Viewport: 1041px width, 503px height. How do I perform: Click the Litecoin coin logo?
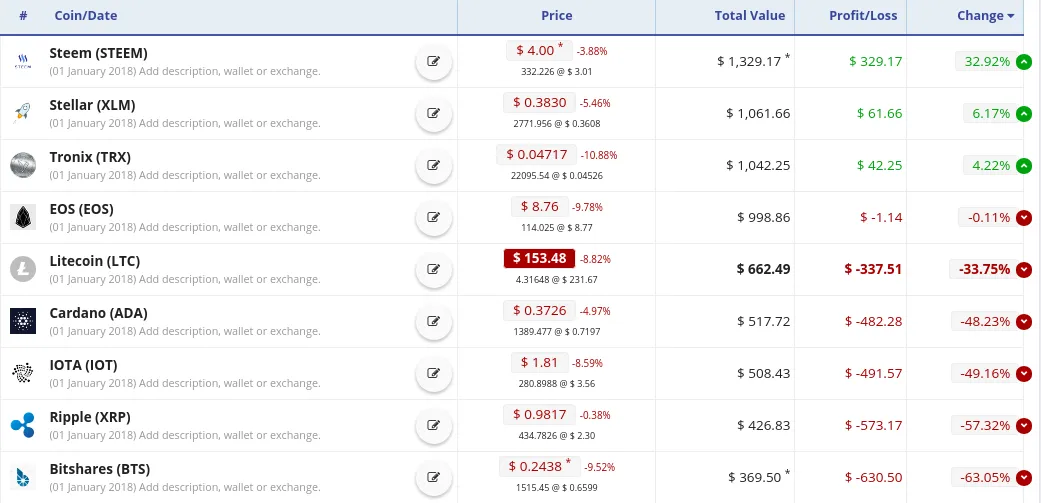[x=23, y=269]
